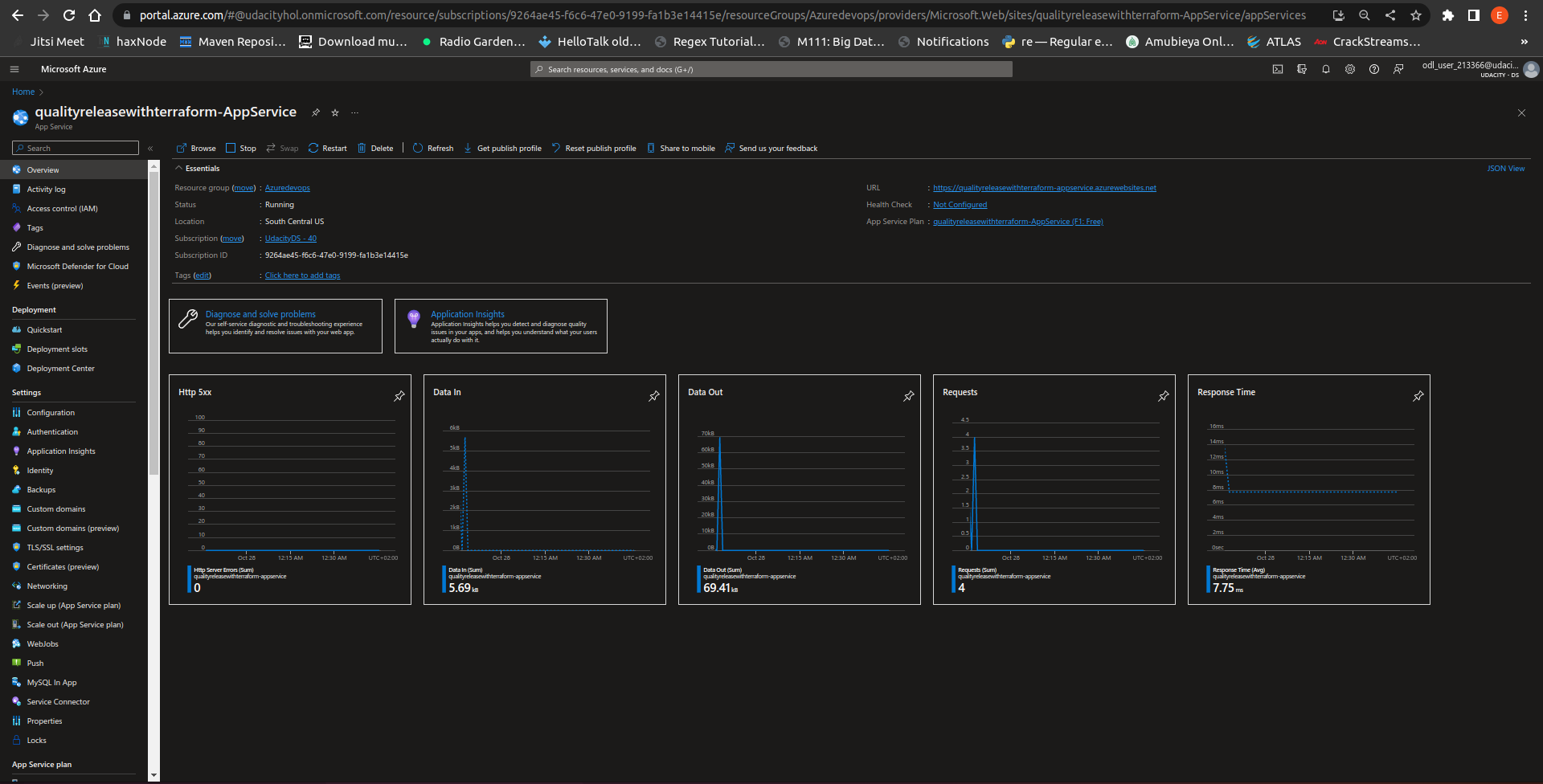Close the App Service blade
This screenshot has width=1543, height=784.
pos(1521,113)
